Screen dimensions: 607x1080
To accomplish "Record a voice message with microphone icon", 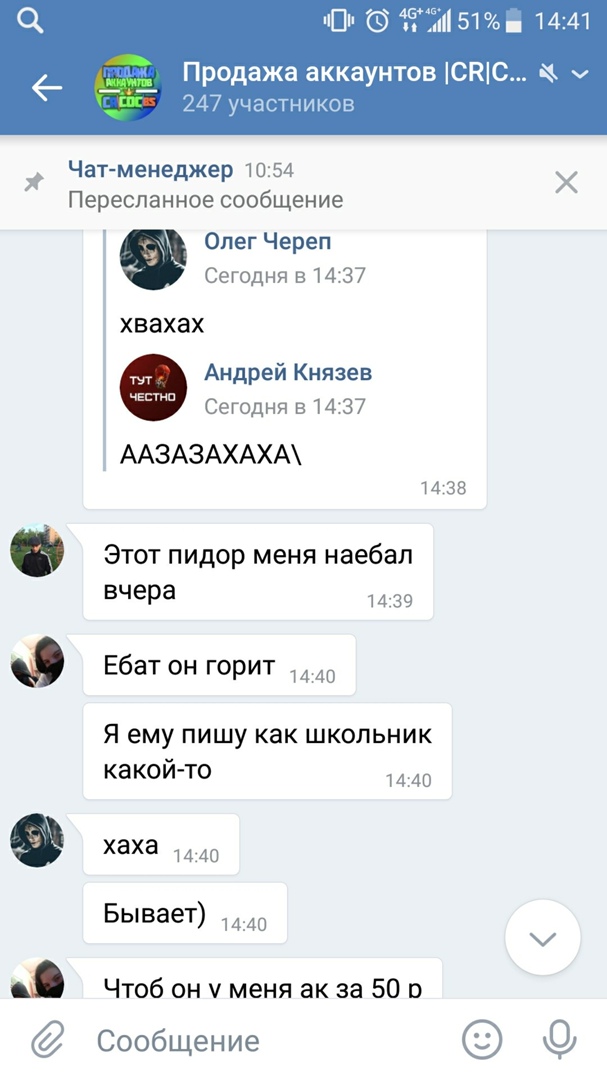I will [559, 1040].
